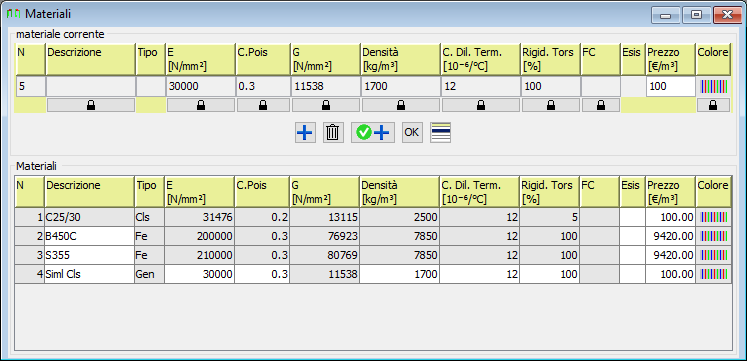Open the color swatch of current material

coord(714,86)
